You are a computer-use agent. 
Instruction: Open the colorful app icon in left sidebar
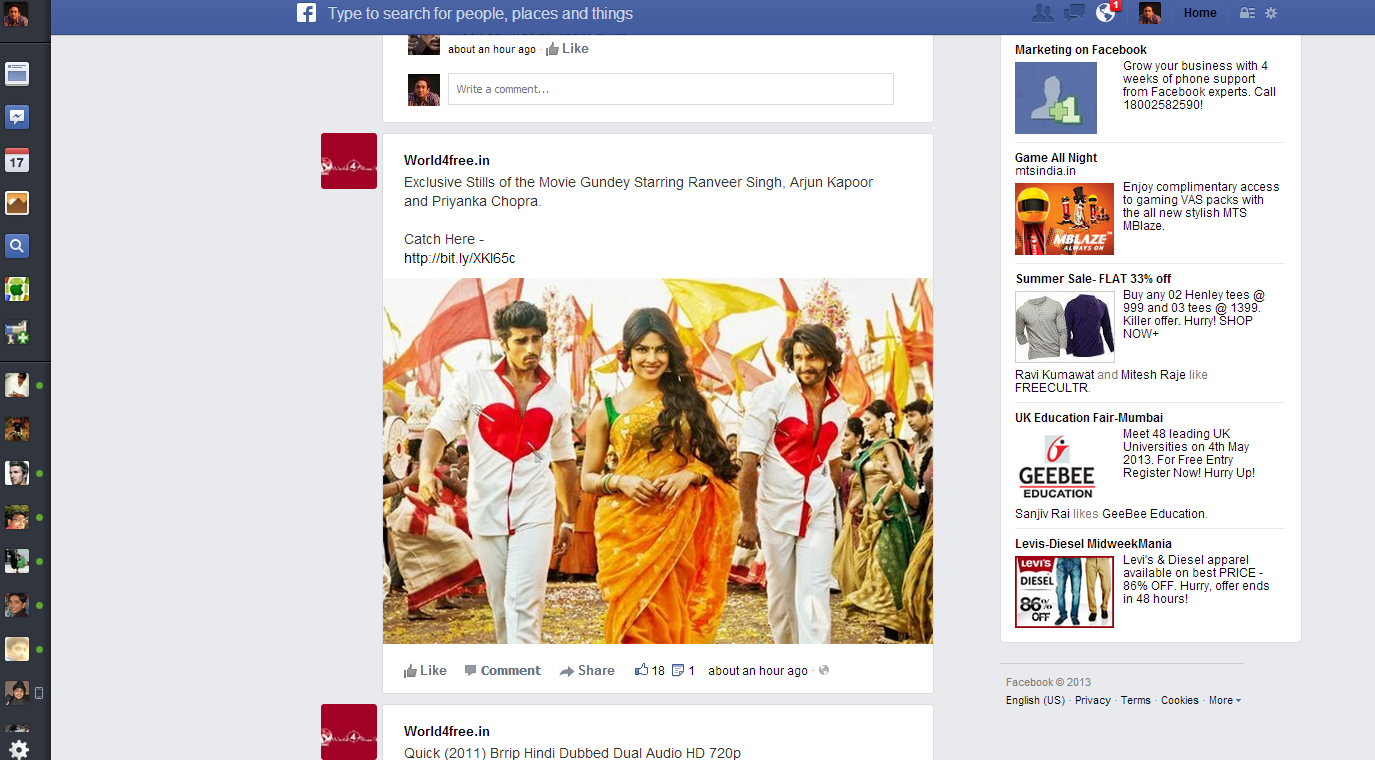[x=17, y=289]
